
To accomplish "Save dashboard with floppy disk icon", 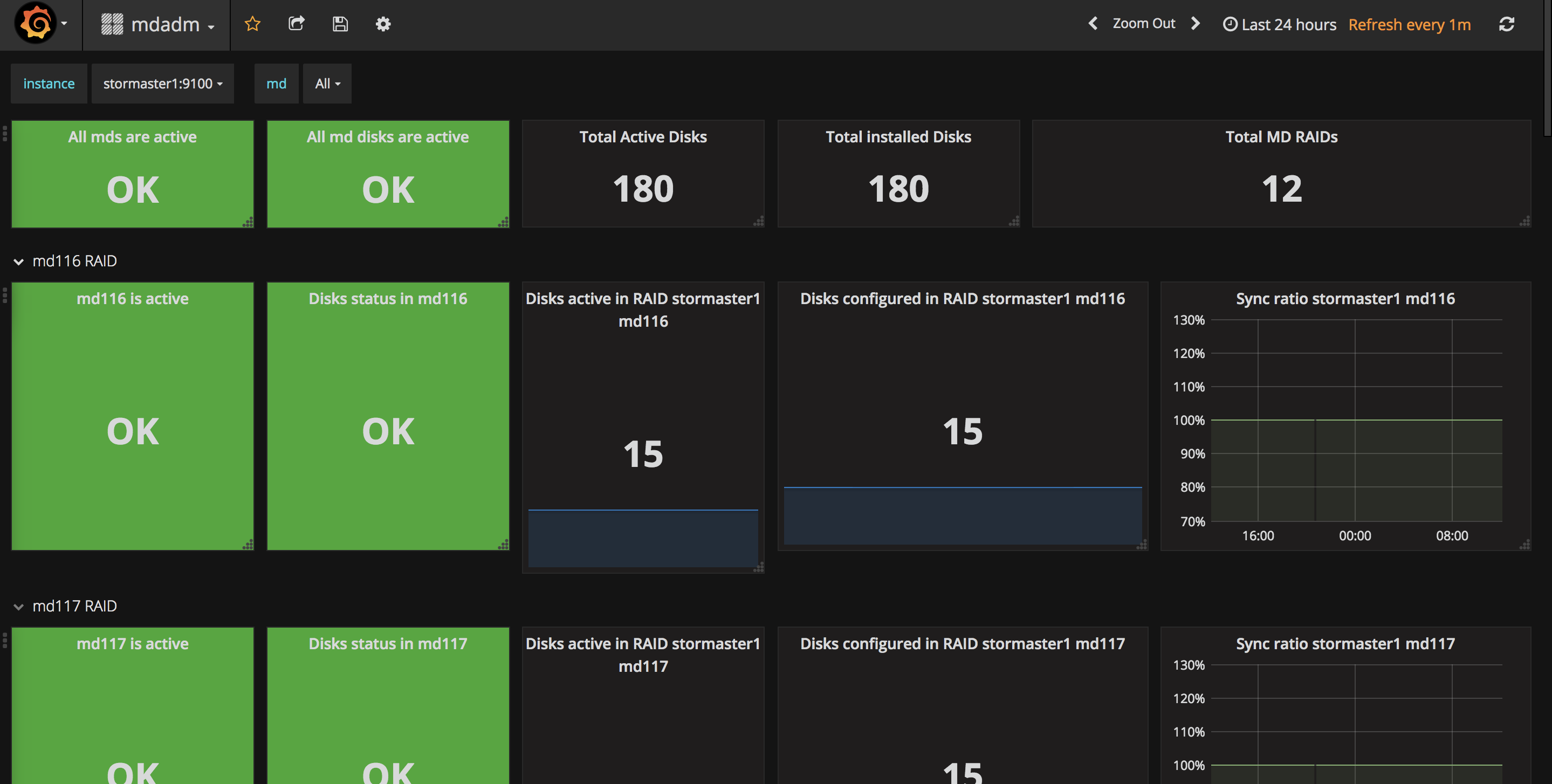I will click(x=340, y=24).
